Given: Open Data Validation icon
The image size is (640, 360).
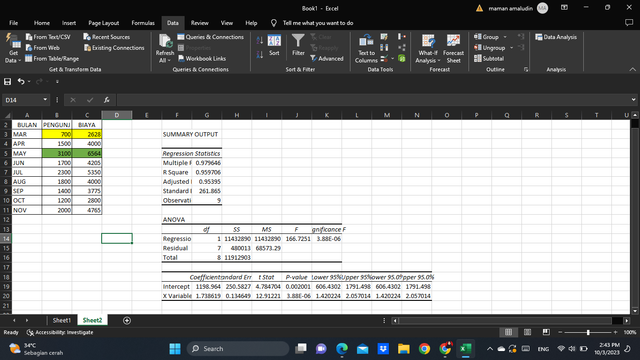Looking at the screenshot, I should click(384, 59).
